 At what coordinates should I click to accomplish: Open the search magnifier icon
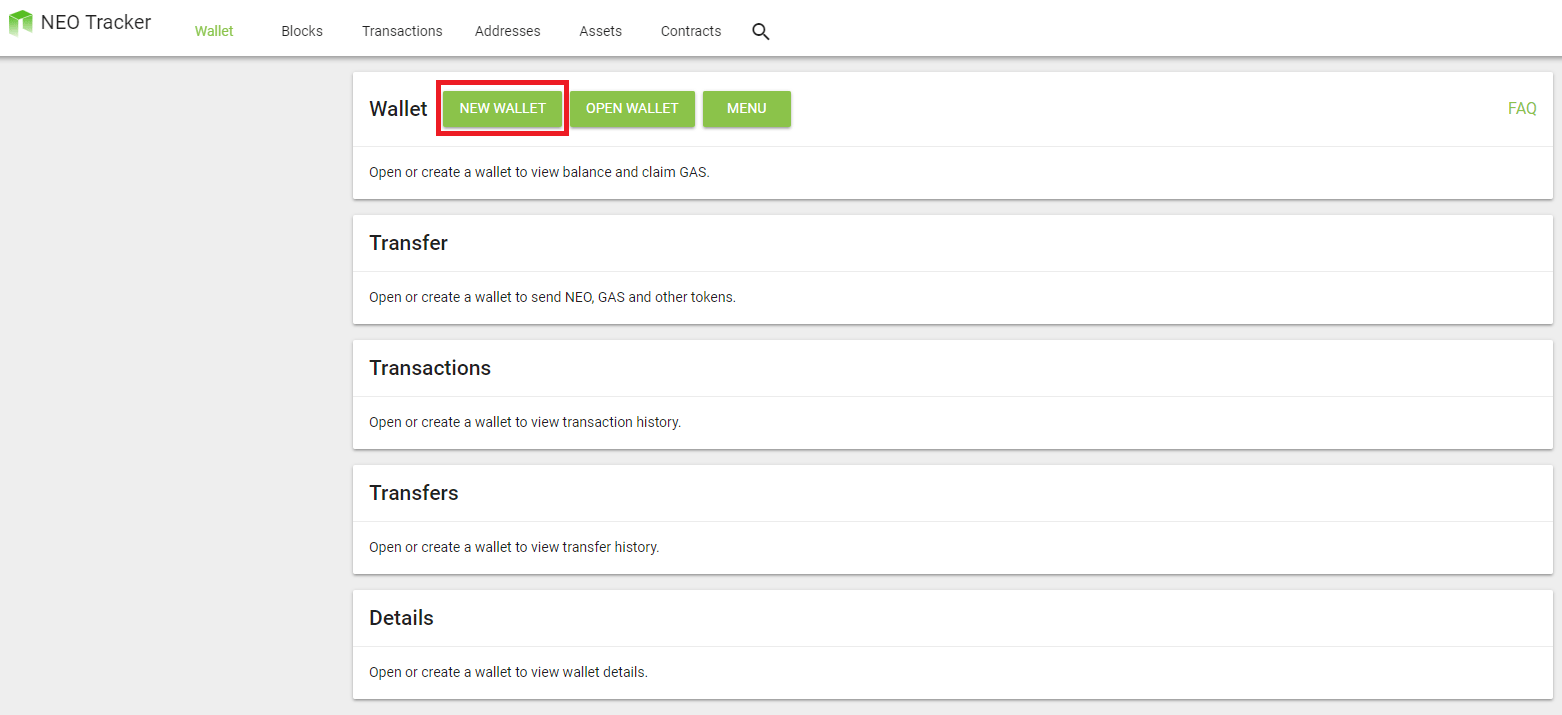760,31
